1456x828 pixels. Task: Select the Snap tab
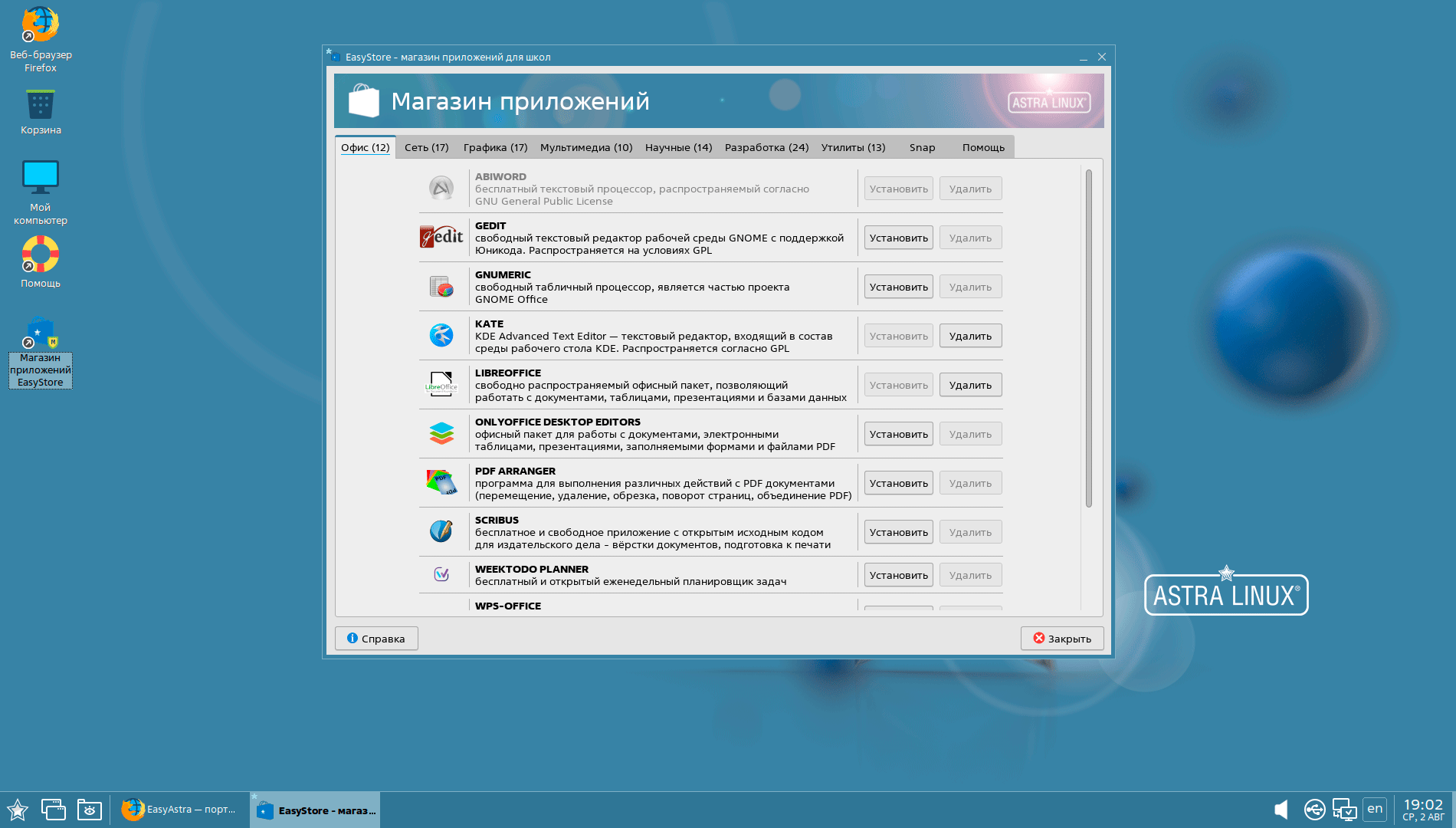(x=922, y=147)
